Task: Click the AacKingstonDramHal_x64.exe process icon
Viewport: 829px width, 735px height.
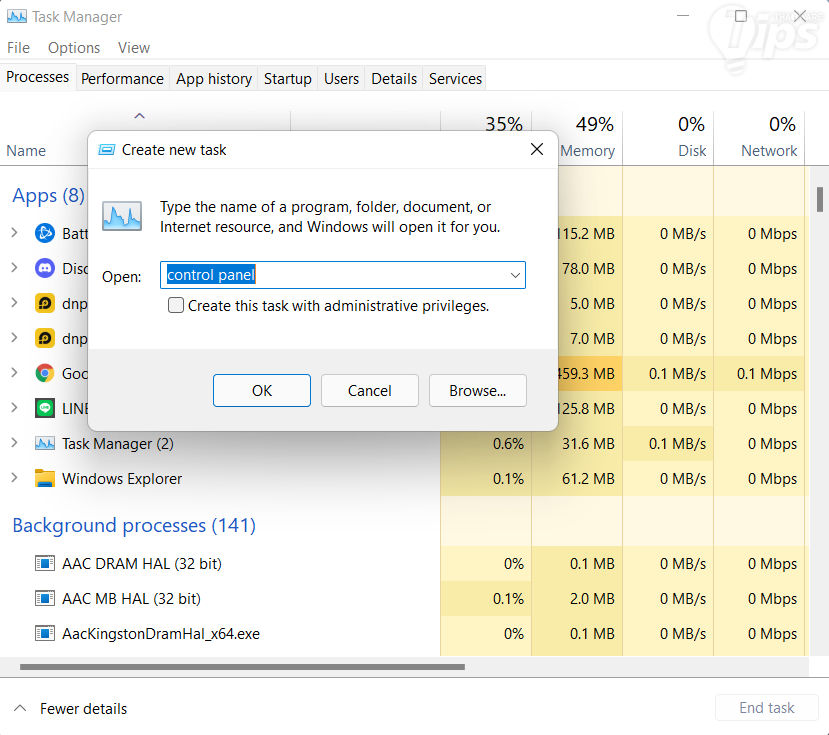Action: click(44, 633)
